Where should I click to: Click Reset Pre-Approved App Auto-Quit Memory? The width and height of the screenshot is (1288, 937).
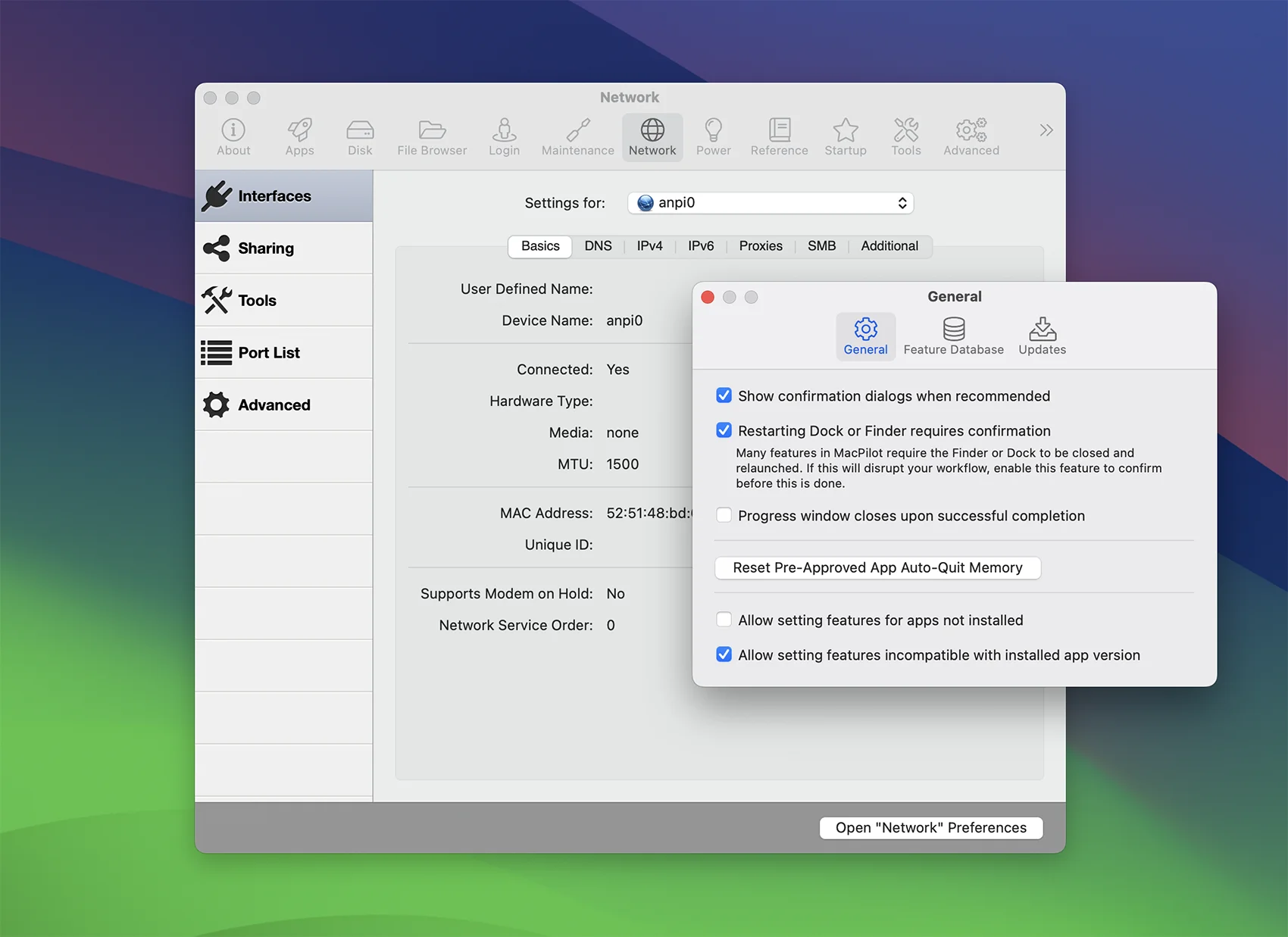(x=877, y=568)
